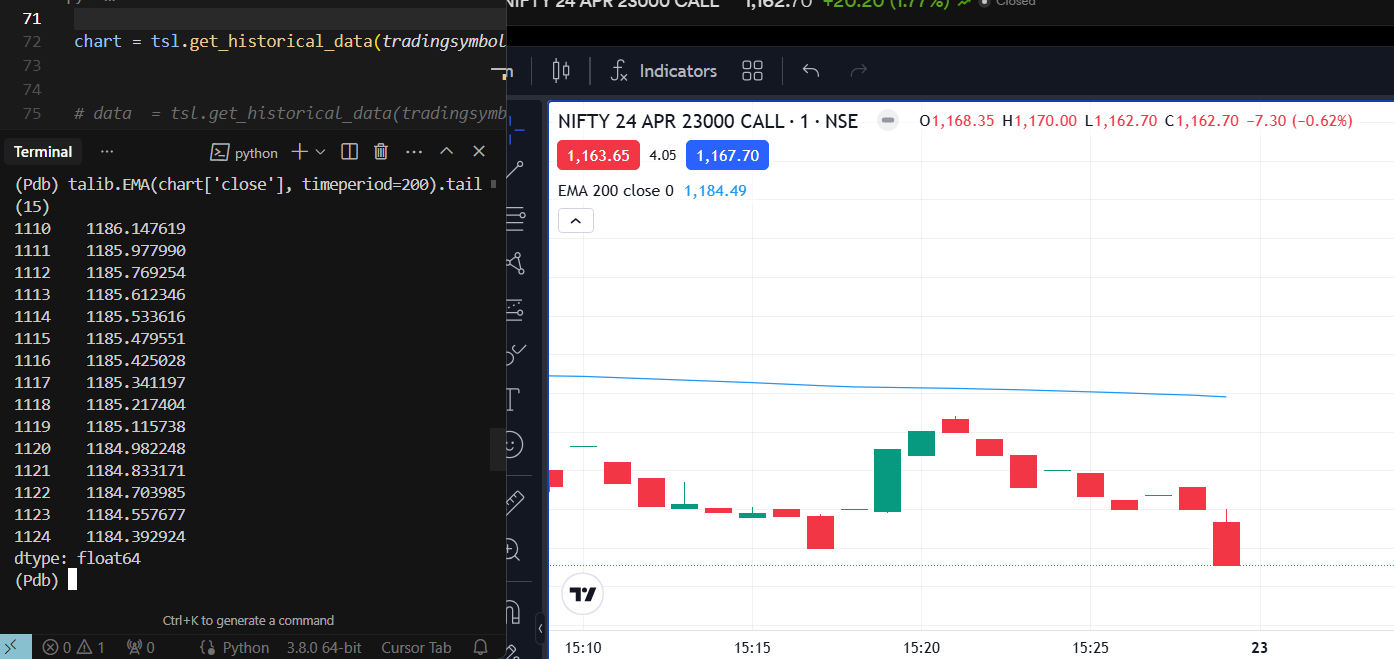The height and width of the screenshot is (659, 1394).
Task: Open the notifications bell in status bar
Action: pyautogui.click(x=480, y=647)
